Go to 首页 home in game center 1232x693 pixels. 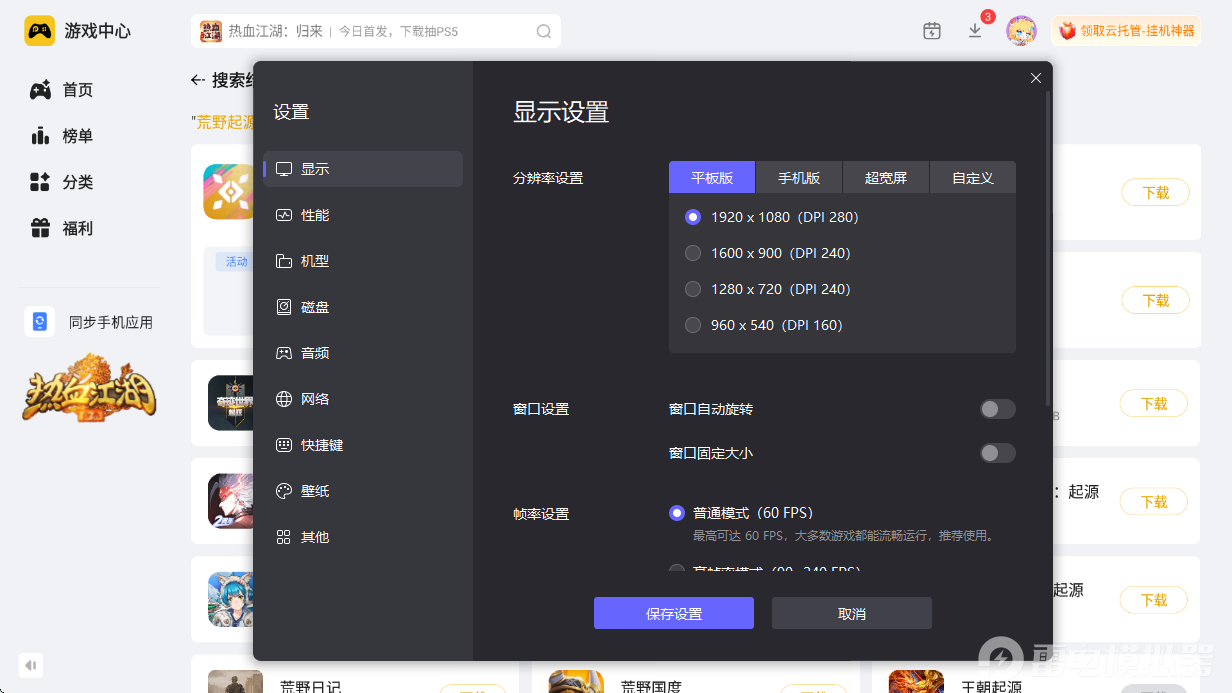[62, 90]
